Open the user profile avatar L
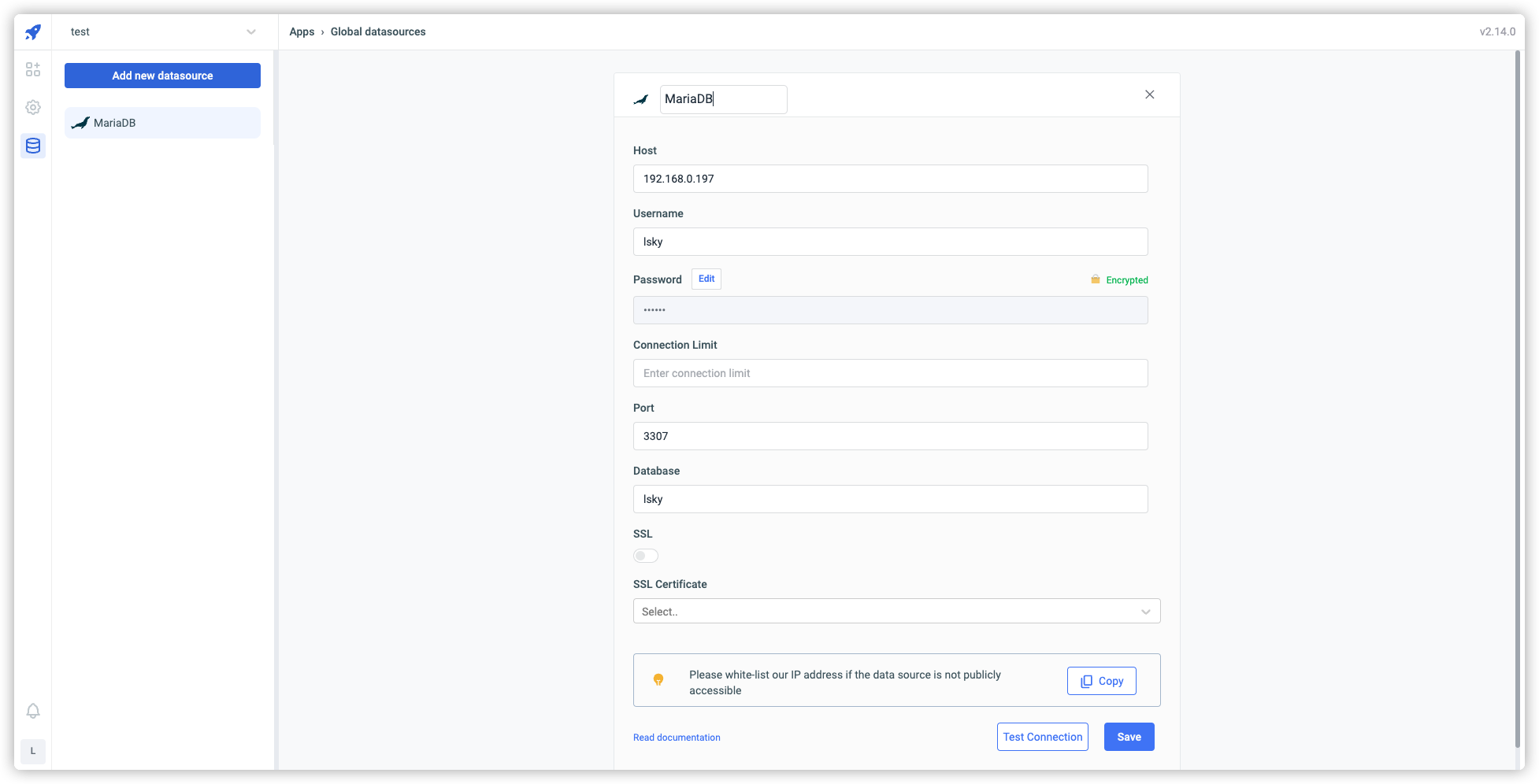Viewport: 1539px width, 784px height. click(x=33, y=751)
